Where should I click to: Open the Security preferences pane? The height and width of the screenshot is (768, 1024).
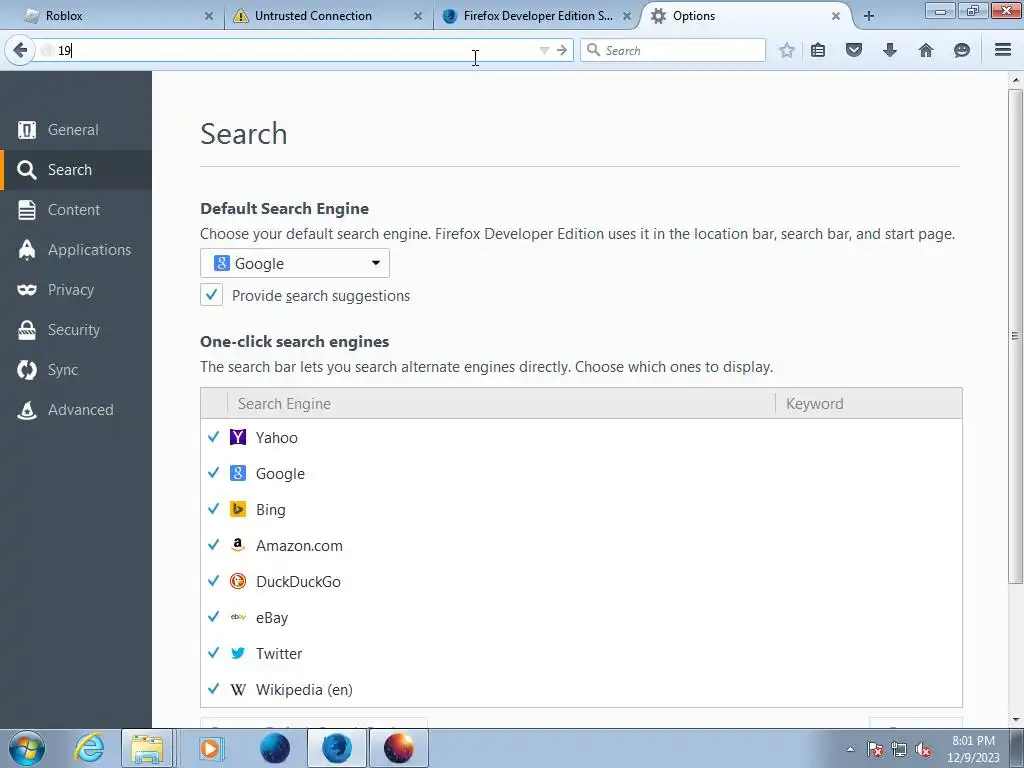76,330
